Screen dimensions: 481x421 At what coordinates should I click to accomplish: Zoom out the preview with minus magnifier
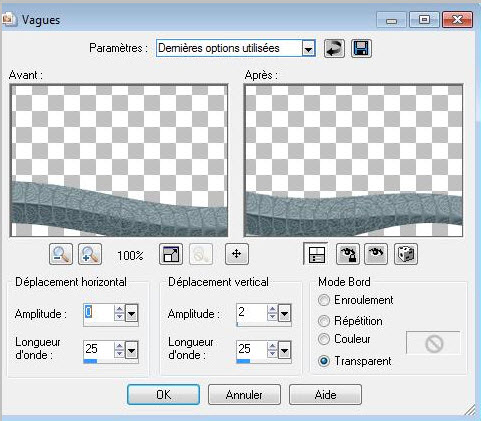pos(61,254)
